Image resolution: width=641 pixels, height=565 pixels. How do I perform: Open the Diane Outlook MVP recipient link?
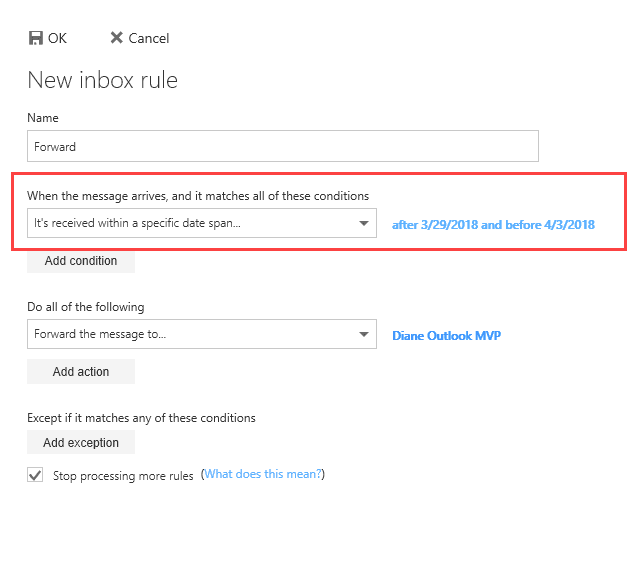(x=446, y=336)
